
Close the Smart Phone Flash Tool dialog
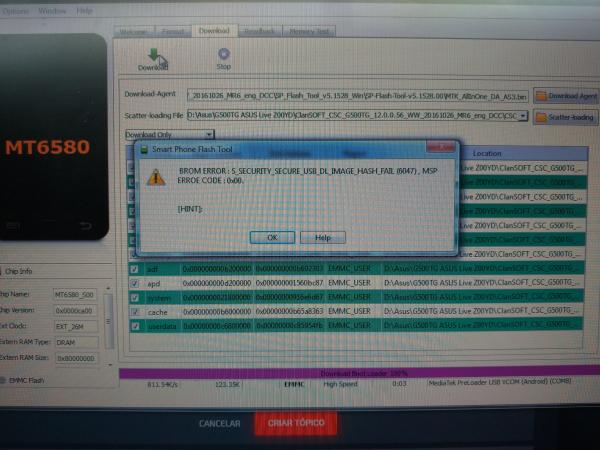pos(440,147)
